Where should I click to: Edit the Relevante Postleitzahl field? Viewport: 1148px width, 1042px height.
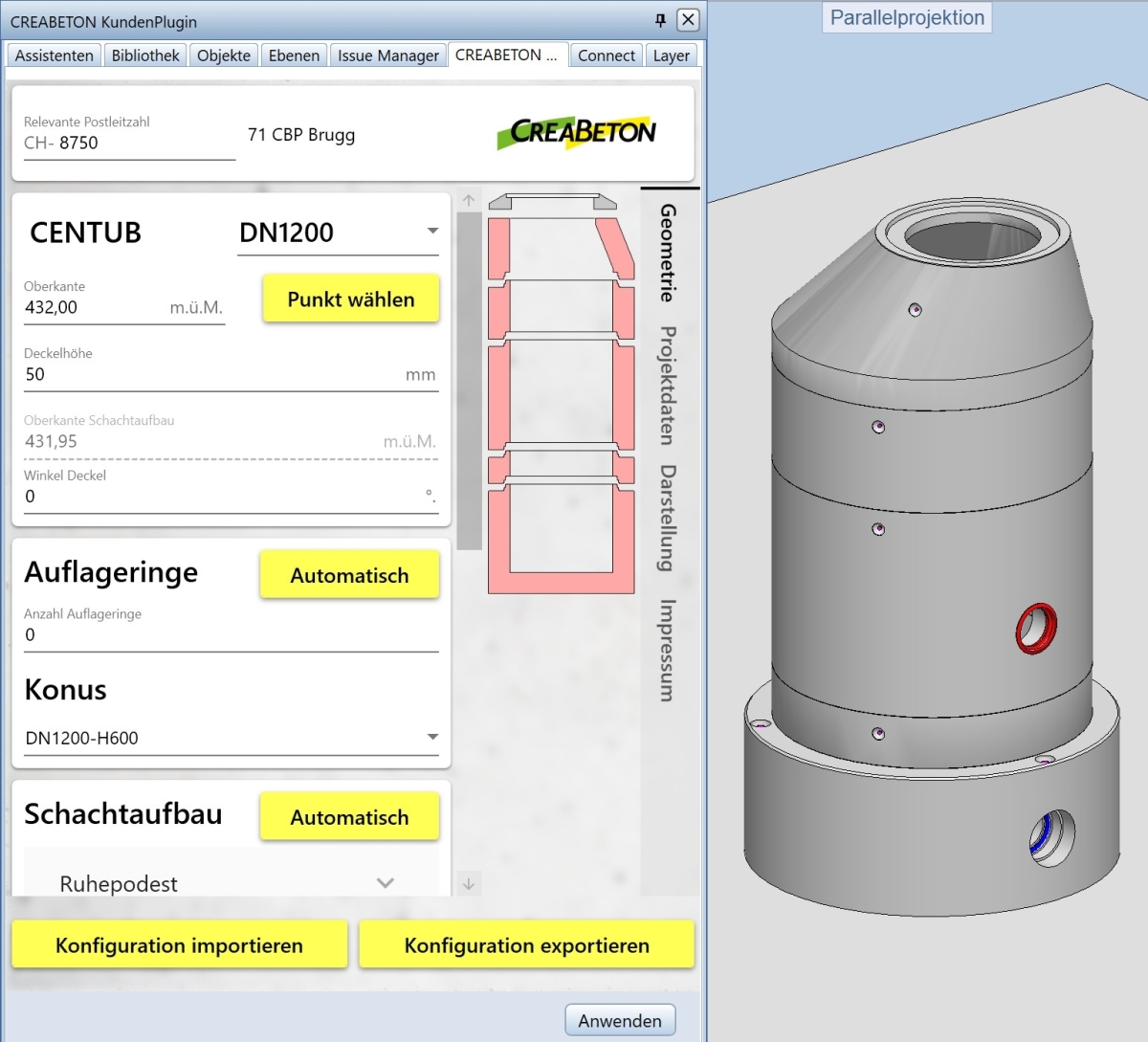coord(129,143)
